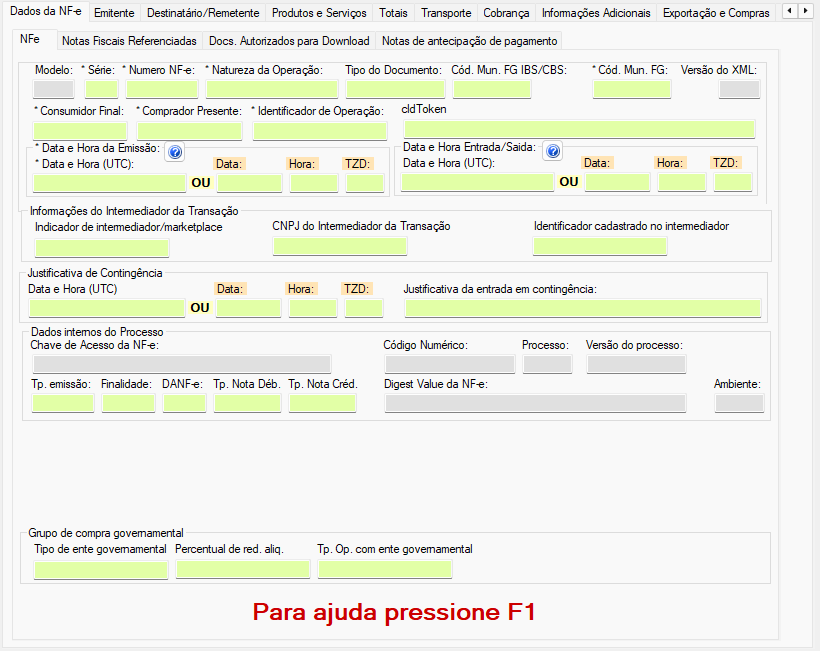Open the Comprador Presente field
Screen dimensions: 820x651
click(189, 131)
